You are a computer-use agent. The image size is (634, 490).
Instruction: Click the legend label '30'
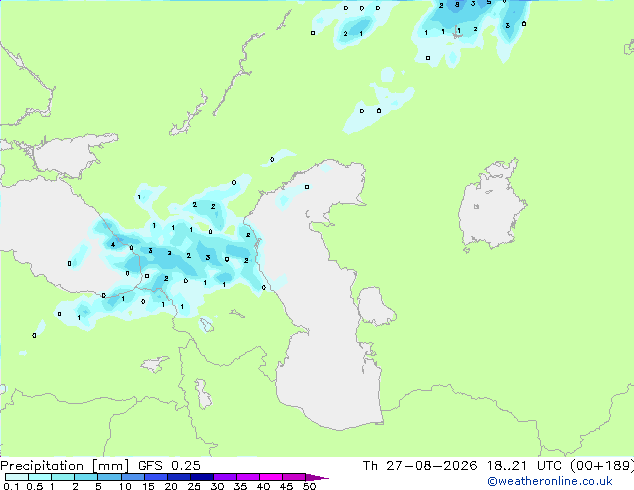tap(217, 486)
